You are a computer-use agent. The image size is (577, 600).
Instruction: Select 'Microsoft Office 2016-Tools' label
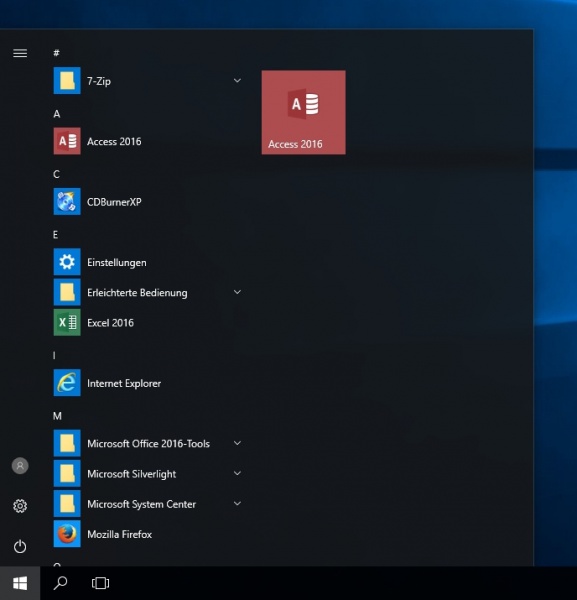[148, 444]
